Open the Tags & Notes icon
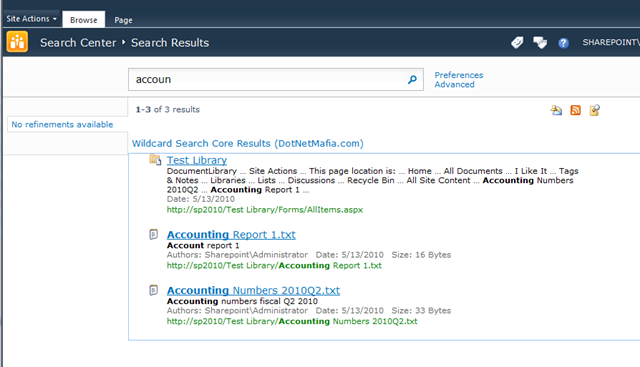 (x=540, y=42)
